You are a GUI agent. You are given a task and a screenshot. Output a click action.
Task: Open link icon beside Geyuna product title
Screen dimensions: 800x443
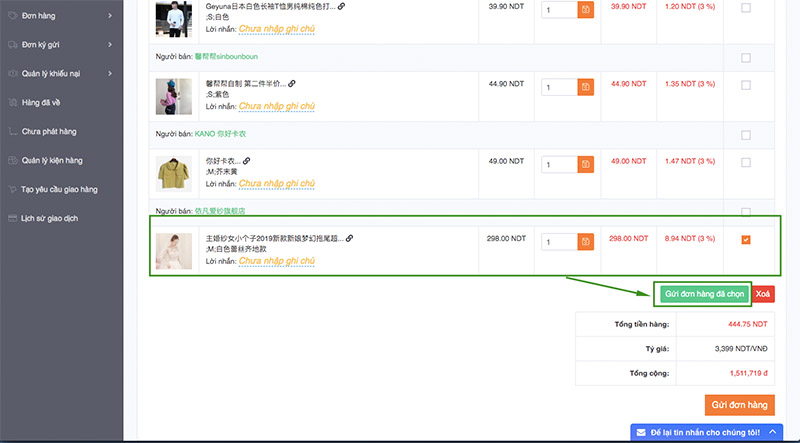point(341,7)
